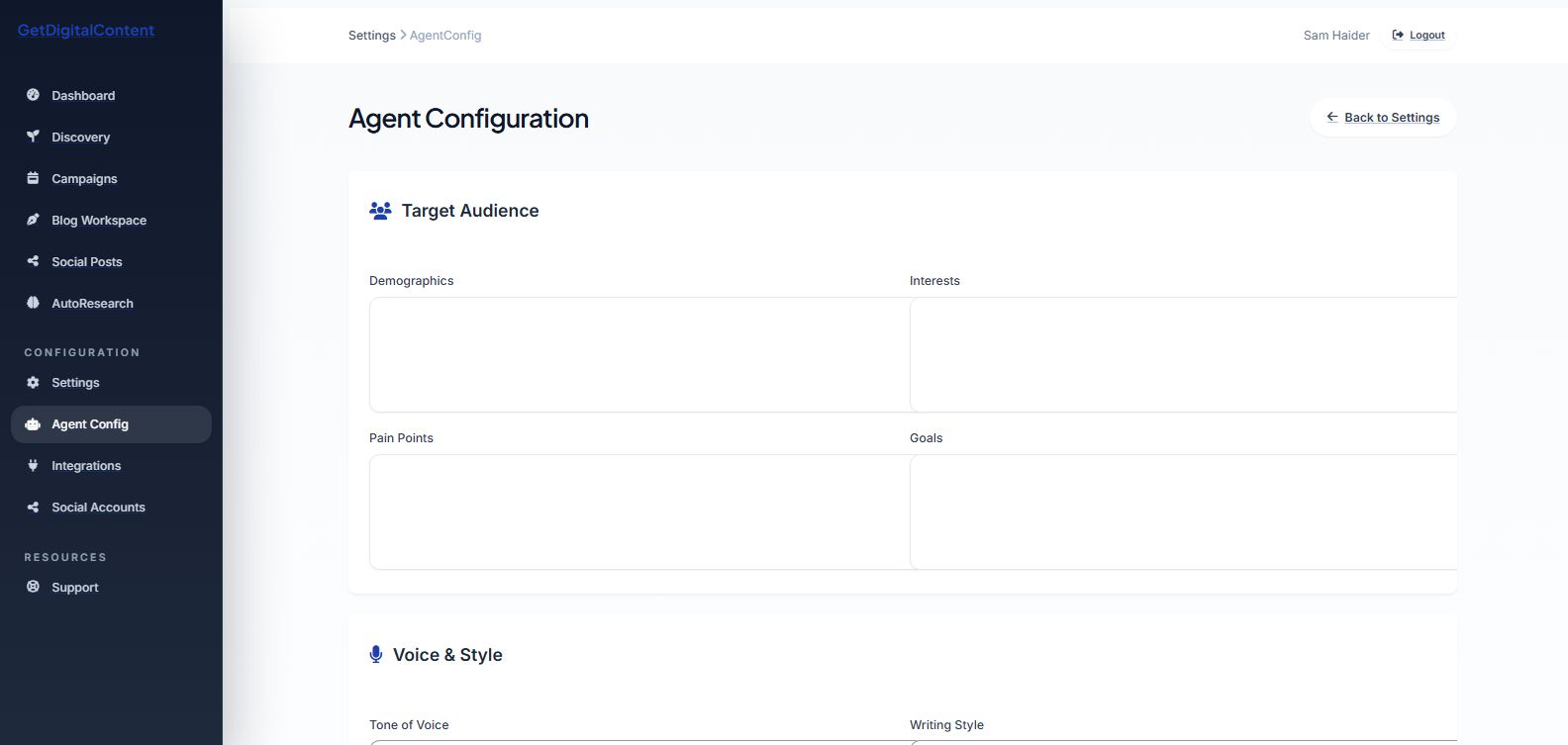Open Support under Resources
The height and width of the screenshot is (745, 1568).
click(x=111, y=587)
